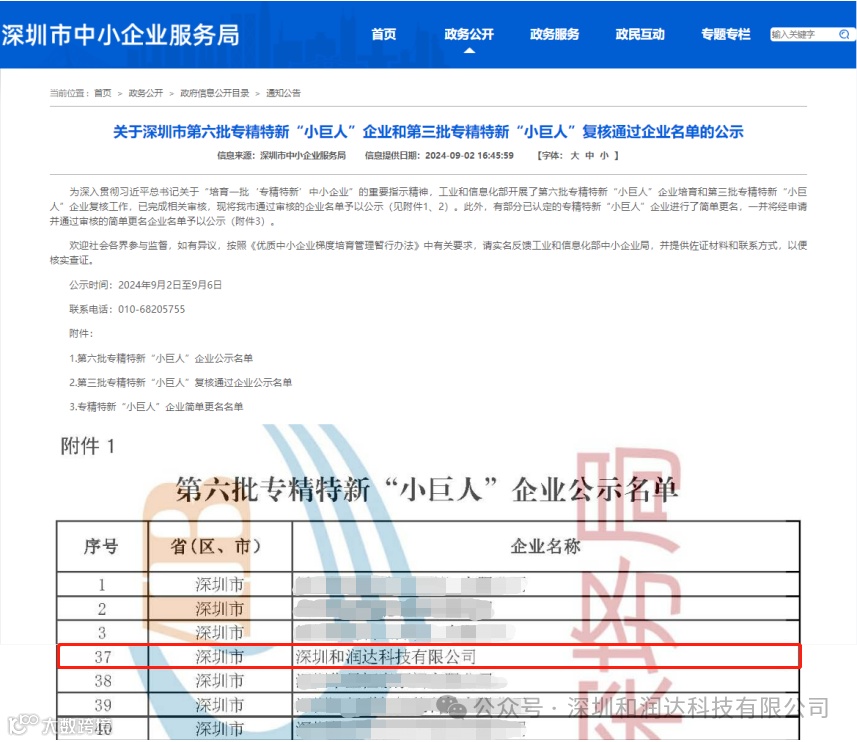Image resolution: width=857 pixels, height=742 pixels.
Task: Open attachment 2 第三批复核通过企业公示名单
Action: (180, 382)
